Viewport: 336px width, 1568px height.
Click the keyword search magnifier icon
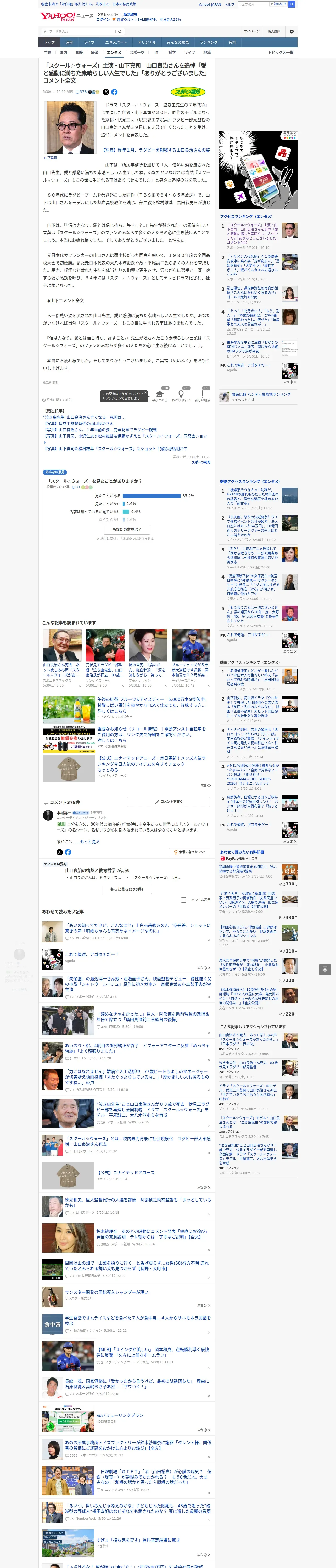tap(120, 32)
